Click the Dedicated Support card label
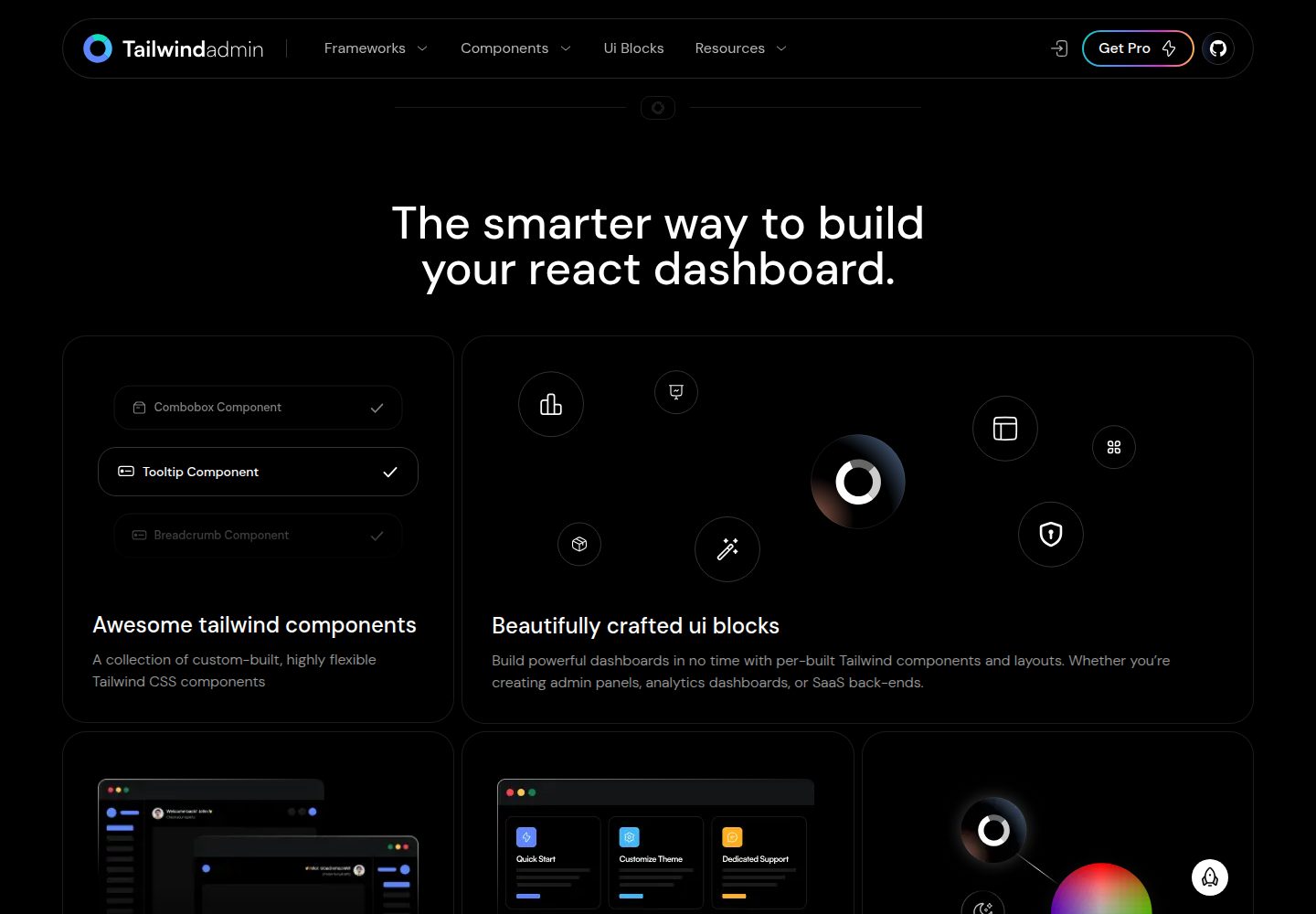 755,859
